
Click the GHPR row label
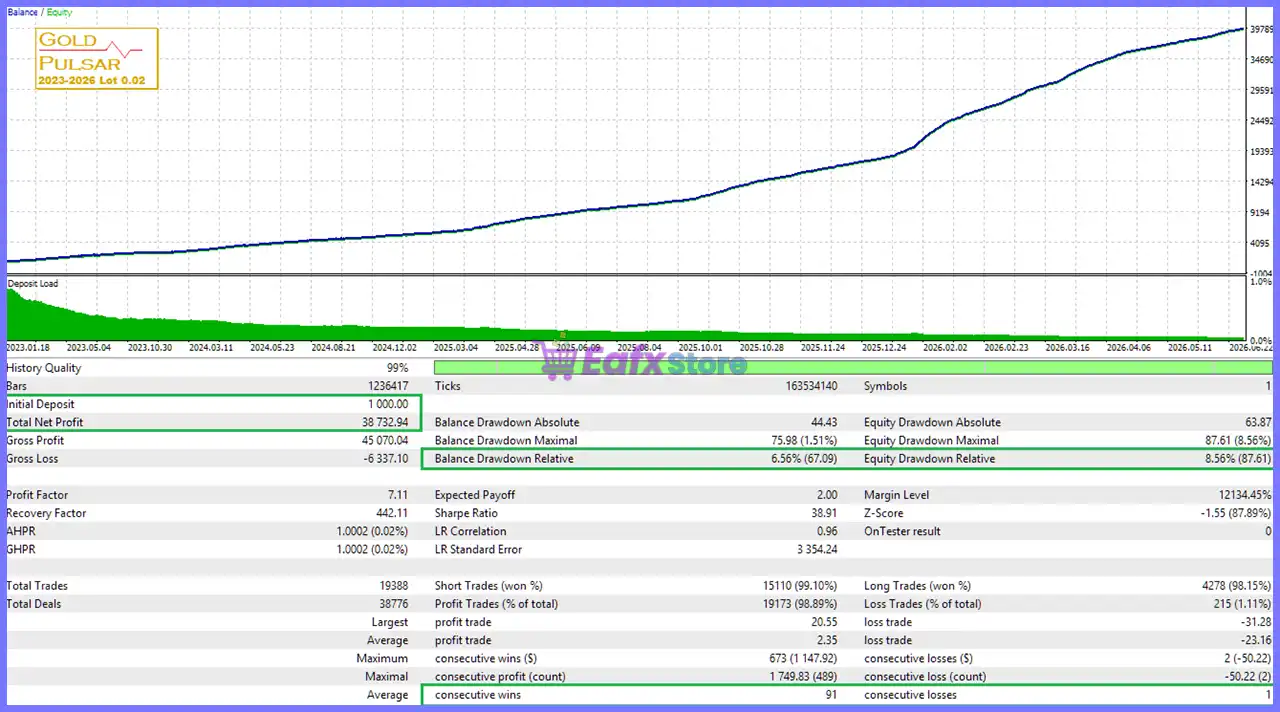coord(21,549)
